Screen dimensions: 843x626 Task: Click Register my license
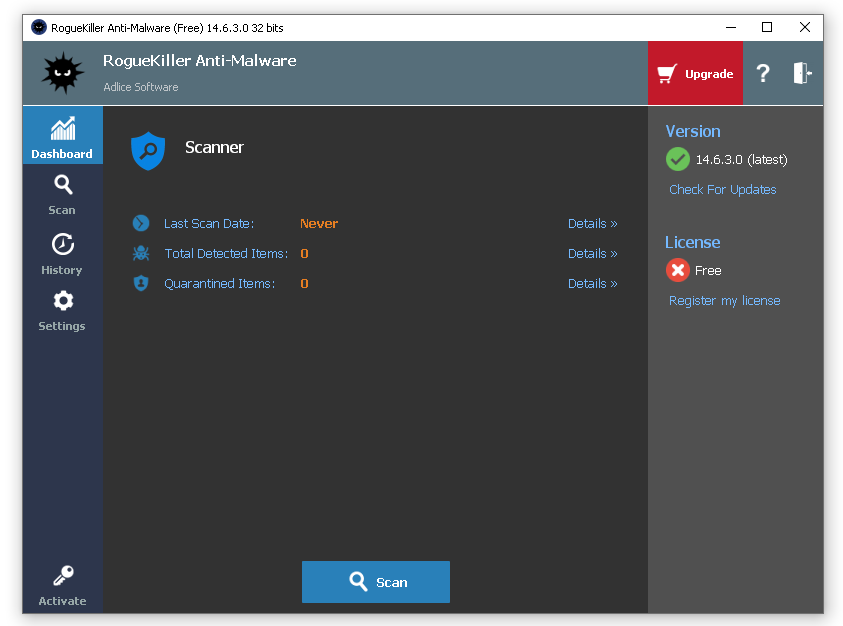tap(724, 300)
